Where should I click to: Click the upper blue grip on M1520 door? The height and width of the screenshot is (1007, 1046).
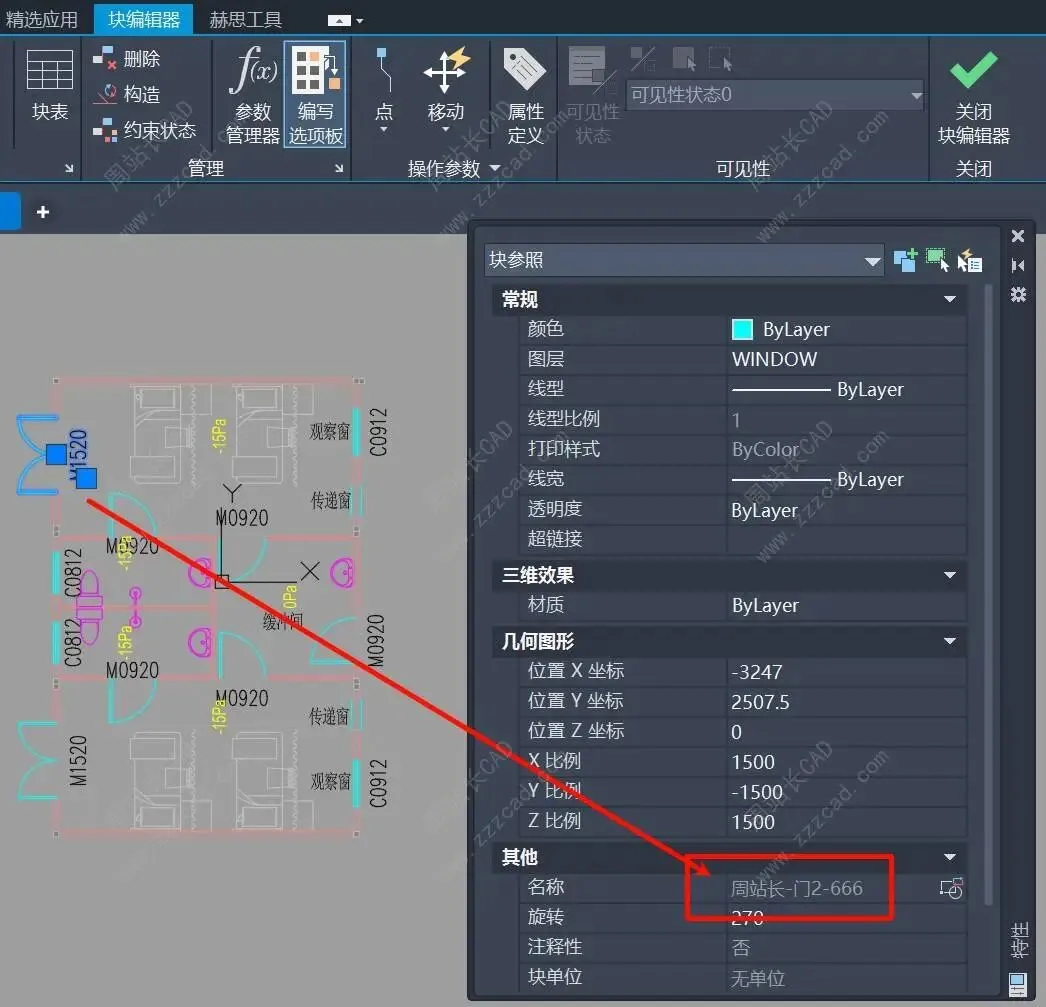[x=56, y=454]
